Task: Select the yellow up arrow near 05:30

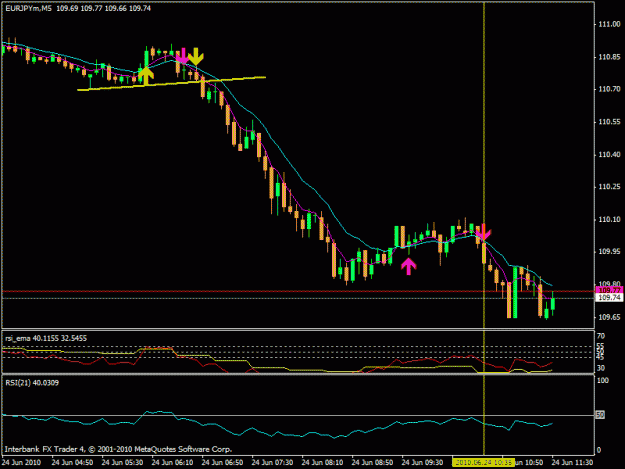Action: click(146, 76)
